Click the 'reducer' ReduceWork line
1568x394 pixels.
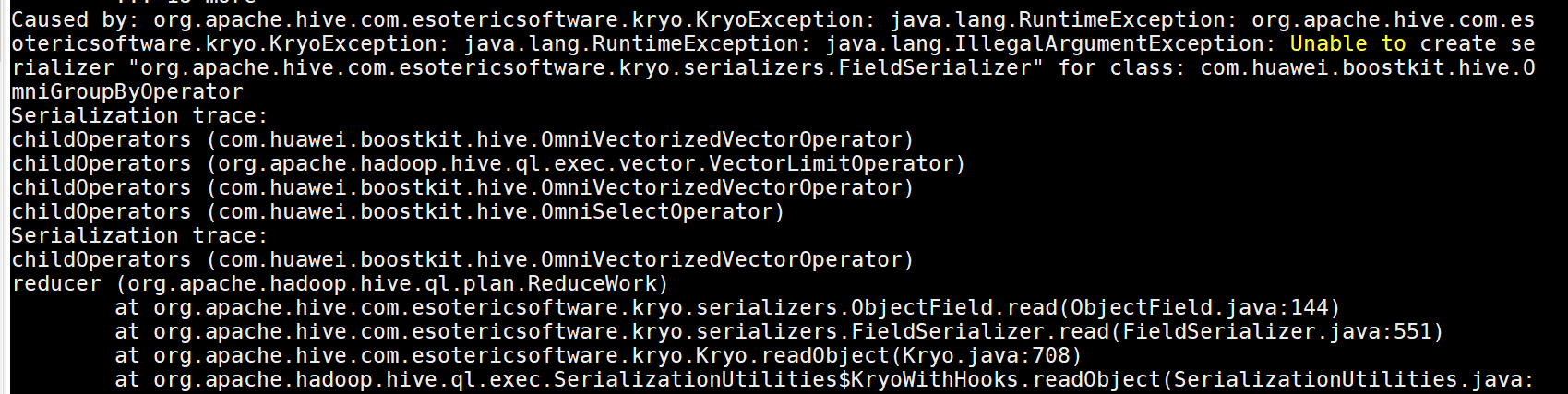[x=340, y=283]
